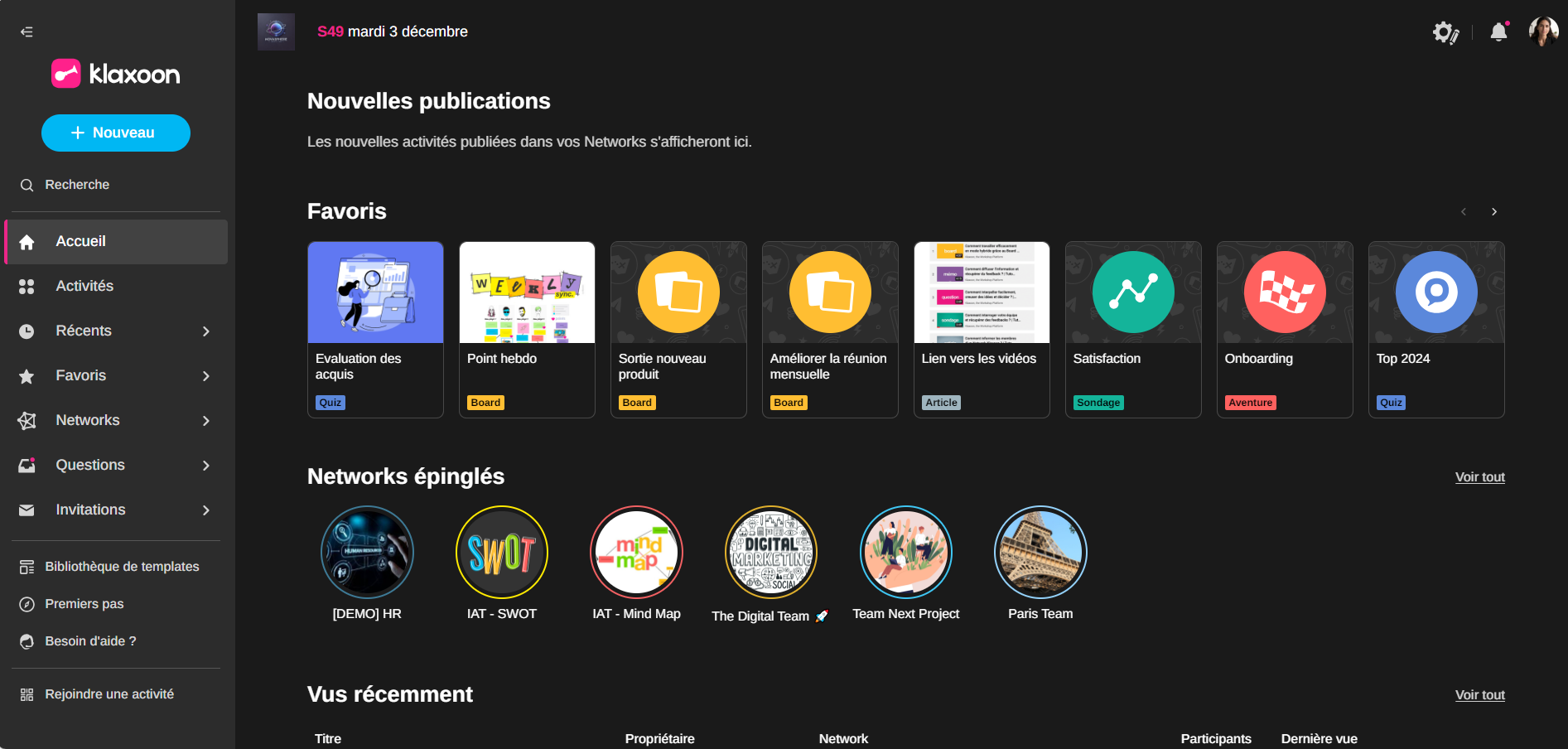The height and width of the screenshot is (749, 1568).
Task: Click the user profile avatar
Action: tap(1543, 31)
